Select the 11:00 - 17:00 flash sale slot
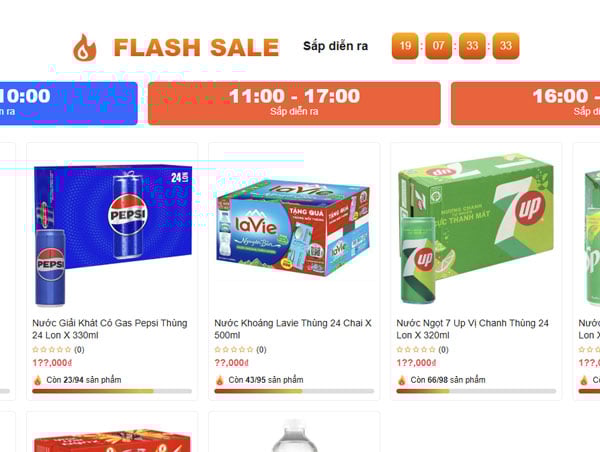Viewport: 600px width, 452px height. tap(294, 103)
